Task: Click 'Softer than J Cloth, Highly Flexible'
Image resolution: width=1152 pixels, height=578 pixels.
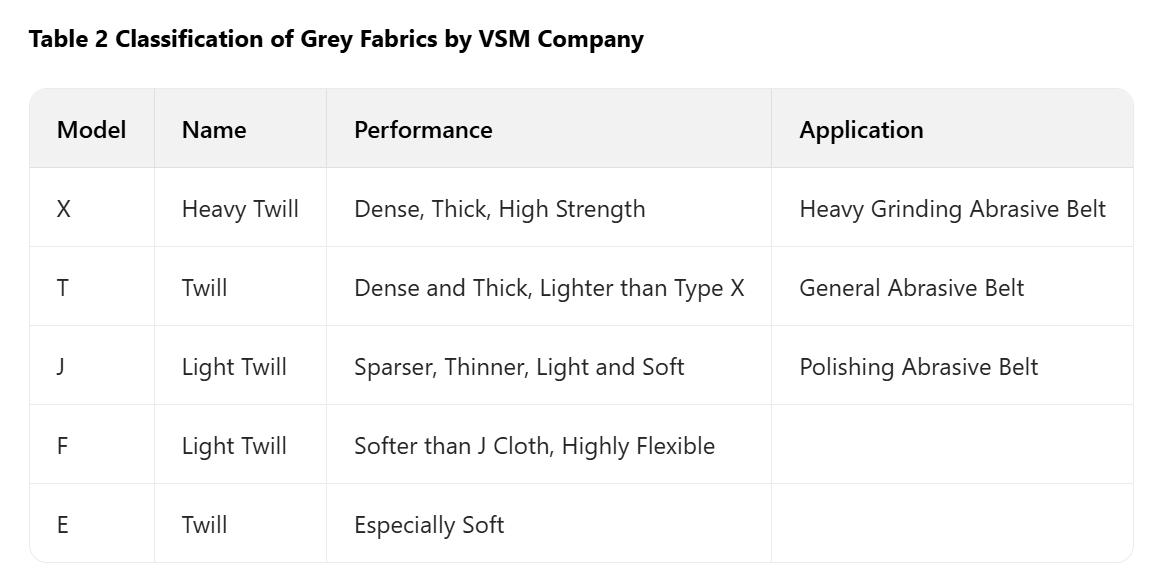Action: (534, 446)
